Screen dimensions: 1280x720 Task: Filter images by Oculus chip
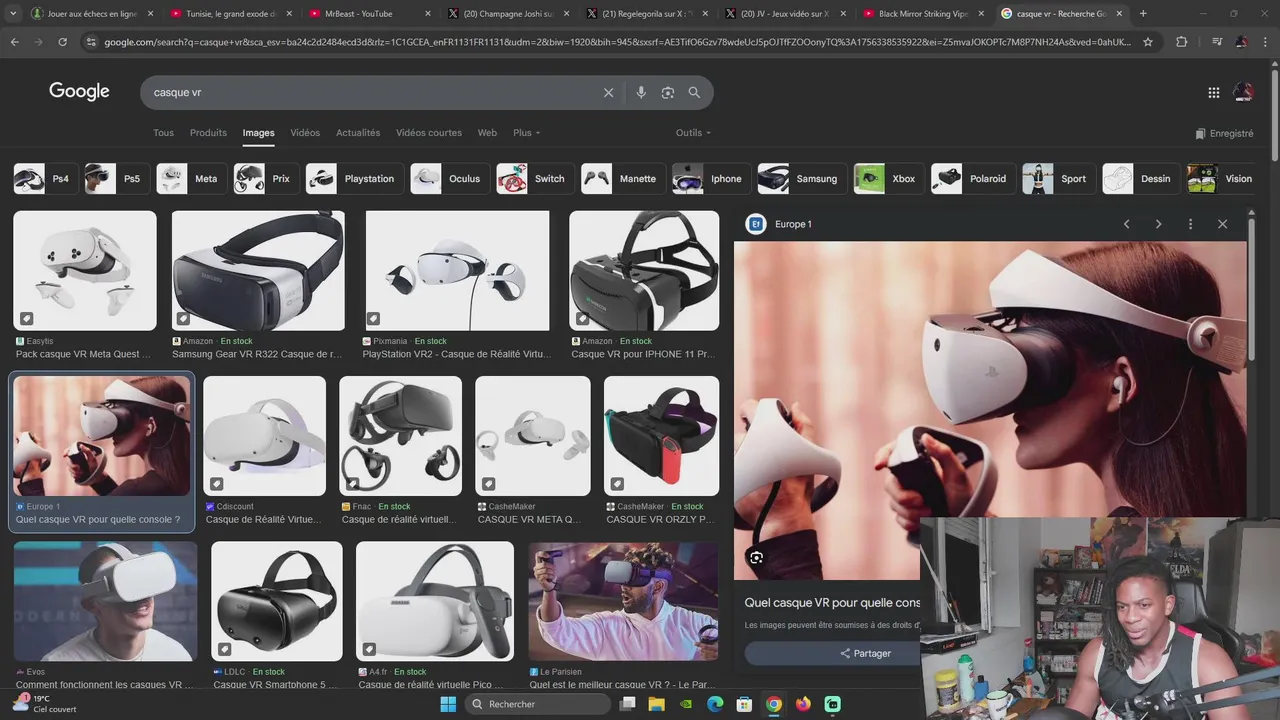point(450,179)
